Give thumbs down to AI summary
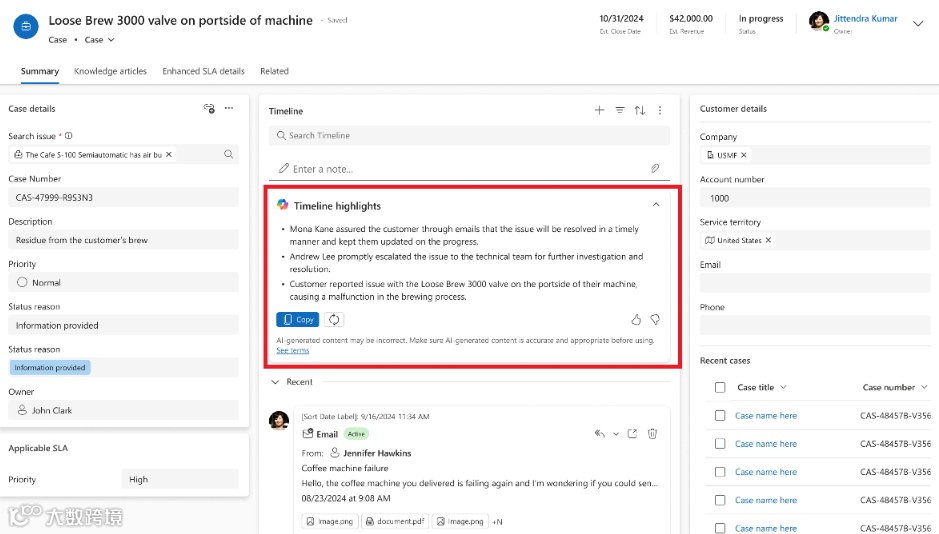 pyautogui.click(x=655, y=320)
